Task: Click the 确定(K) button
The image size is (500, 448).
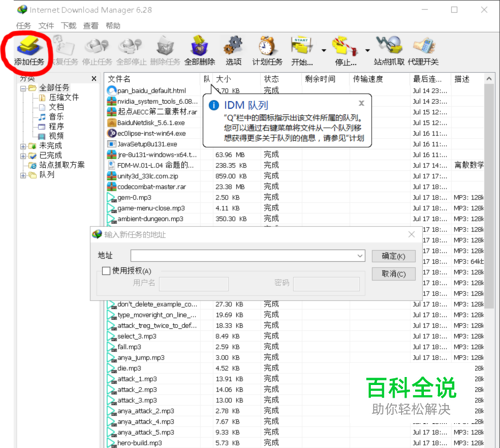Action: point(394,256)
